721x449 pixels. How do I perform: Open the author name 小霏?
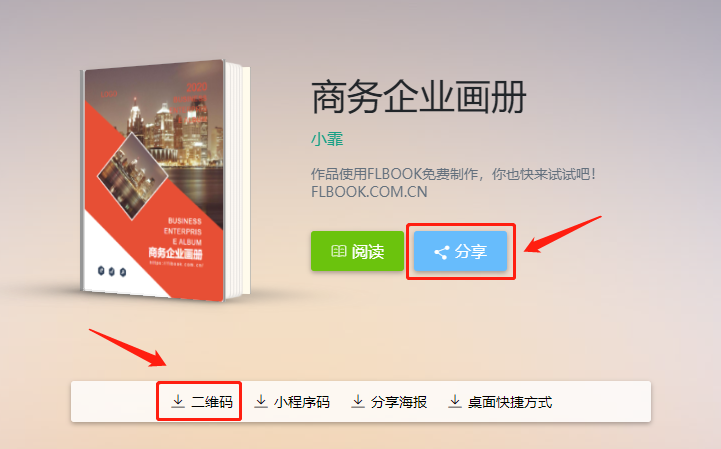pos(327,139)
